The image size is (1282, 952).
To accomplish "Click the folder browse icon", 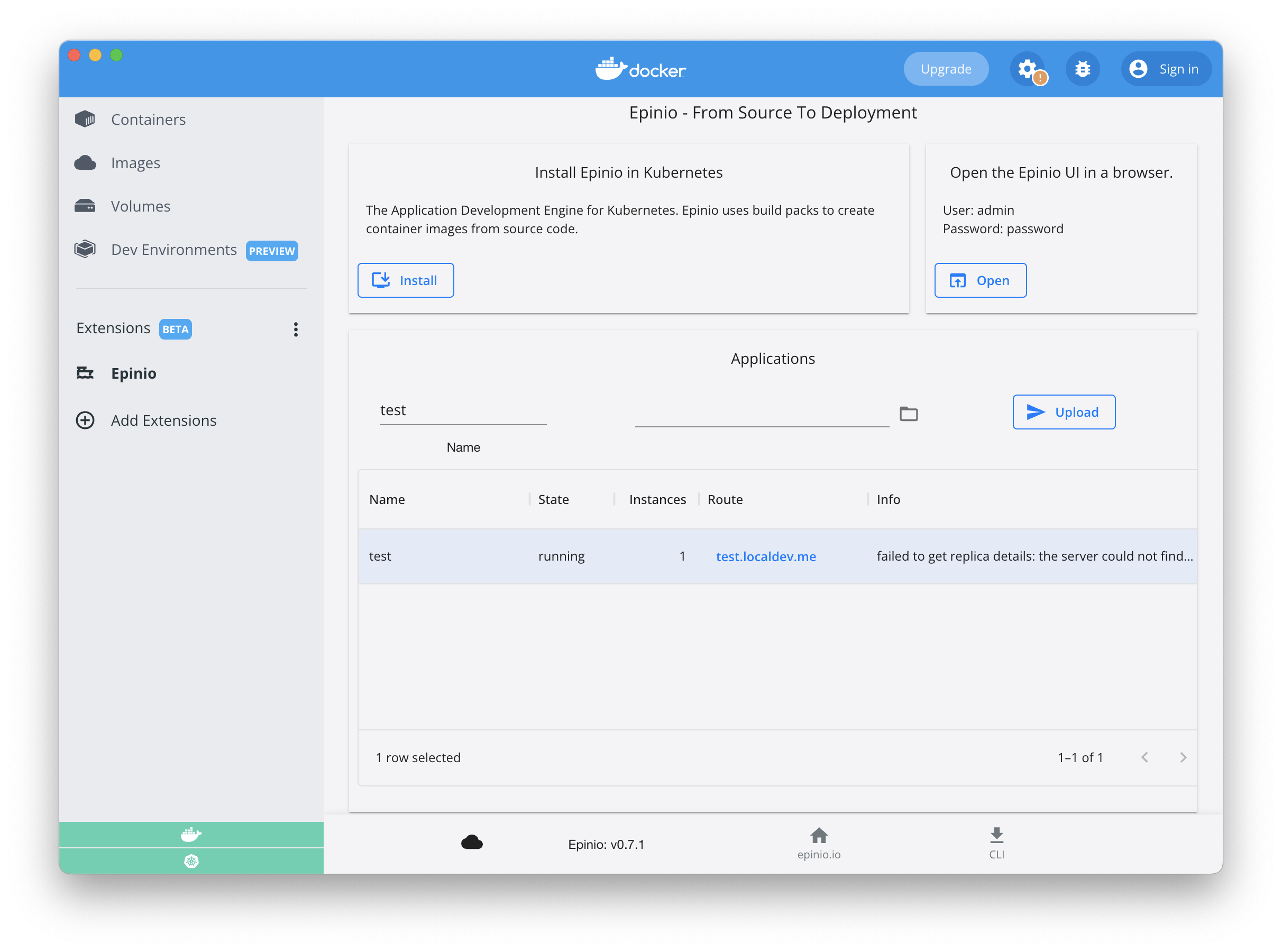I will click(x=908, y=413).
